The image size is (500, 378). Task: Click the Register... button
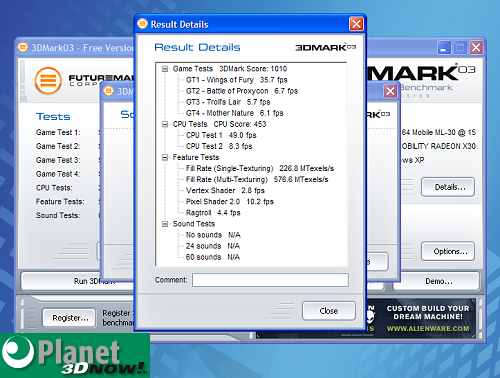69,318
